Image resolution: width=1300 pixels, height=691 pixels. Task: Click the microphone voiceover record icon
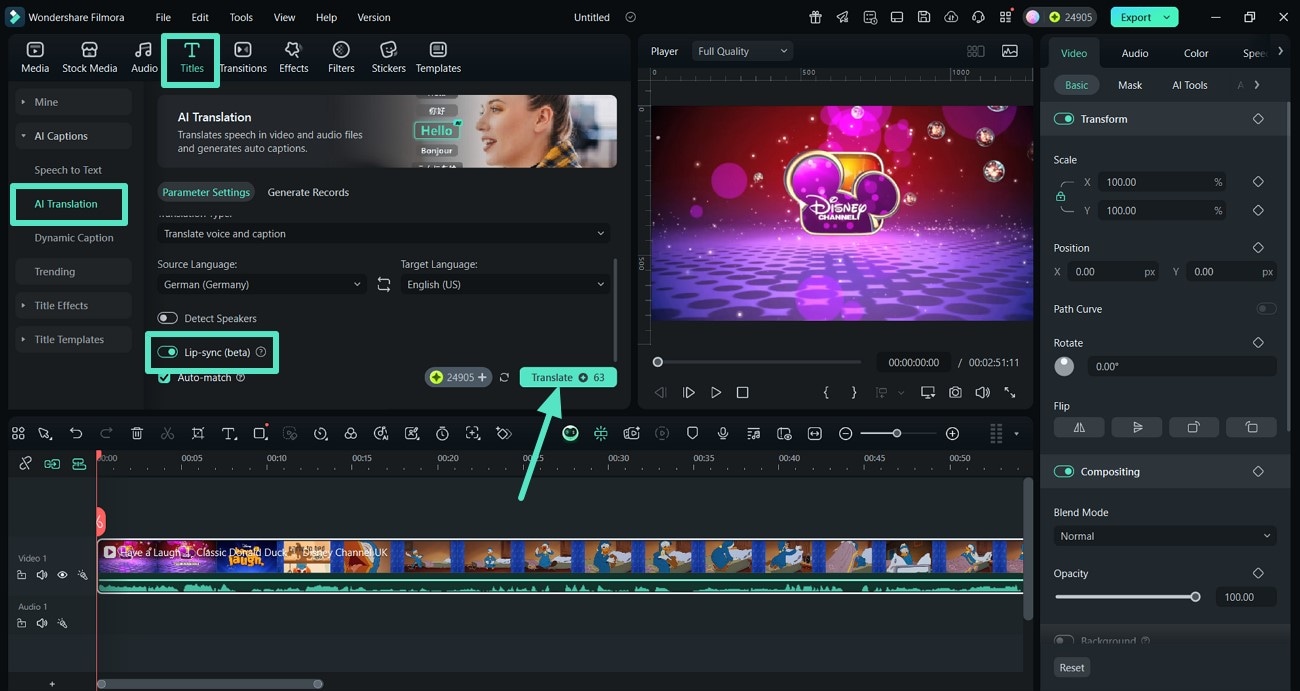pos(723,433)
